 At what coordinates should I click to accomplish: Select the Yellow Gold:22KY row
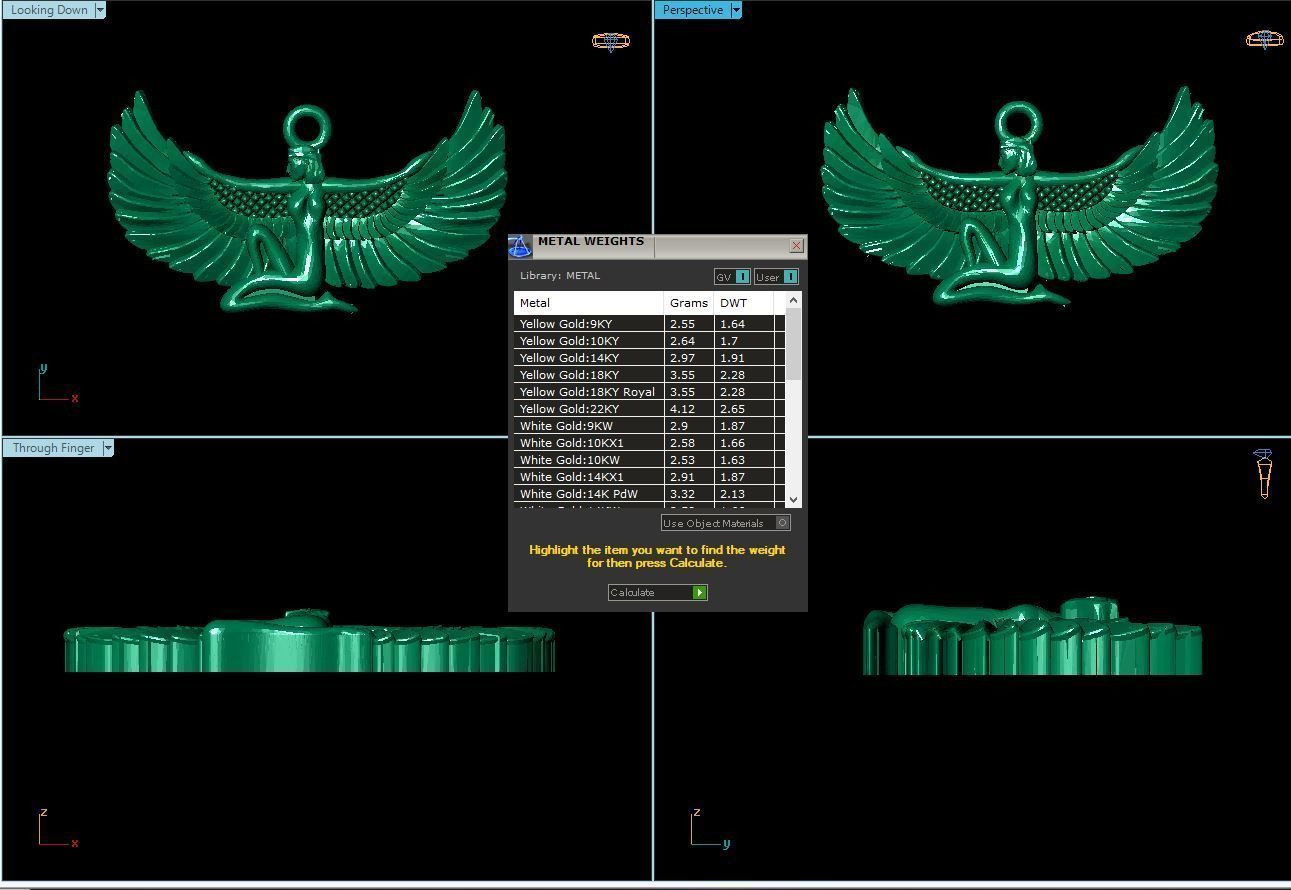649,409
